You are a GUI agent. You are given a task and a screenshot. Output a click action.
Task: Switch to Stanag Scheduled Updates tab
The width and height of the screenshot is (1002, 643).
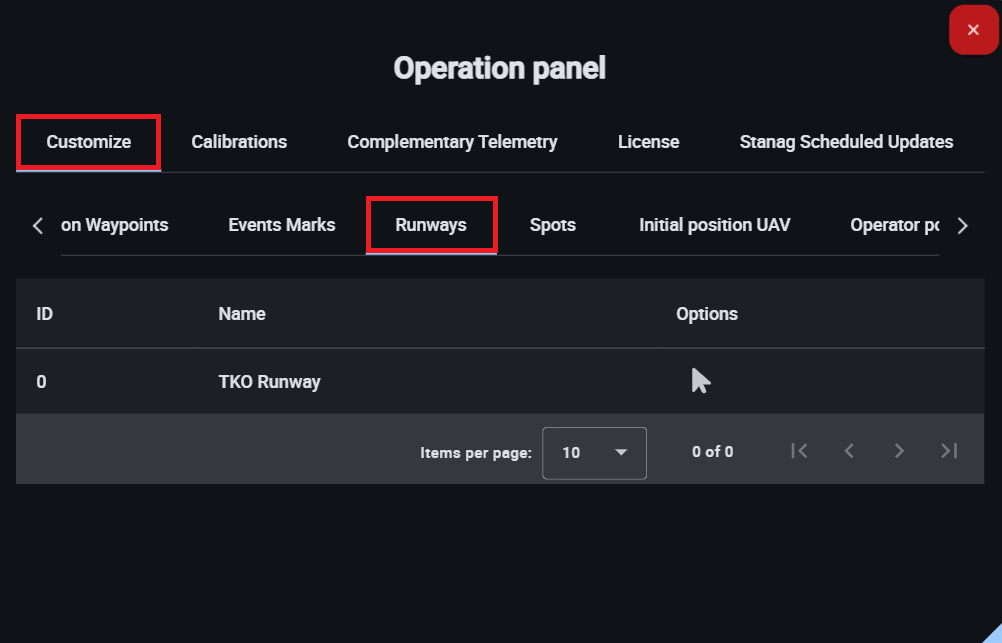(x=846, y=142)
